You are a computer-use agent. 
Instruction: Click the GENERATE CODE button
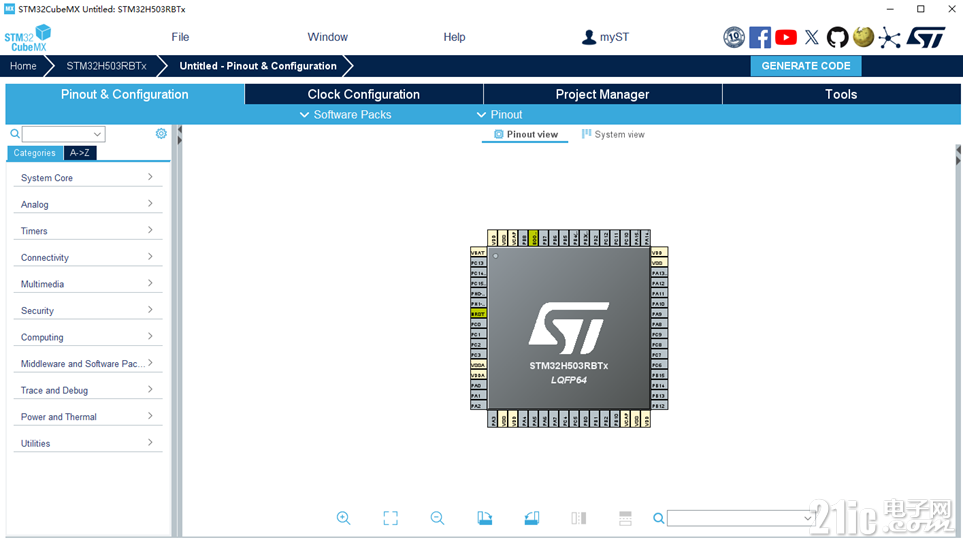tap(806, 66)
